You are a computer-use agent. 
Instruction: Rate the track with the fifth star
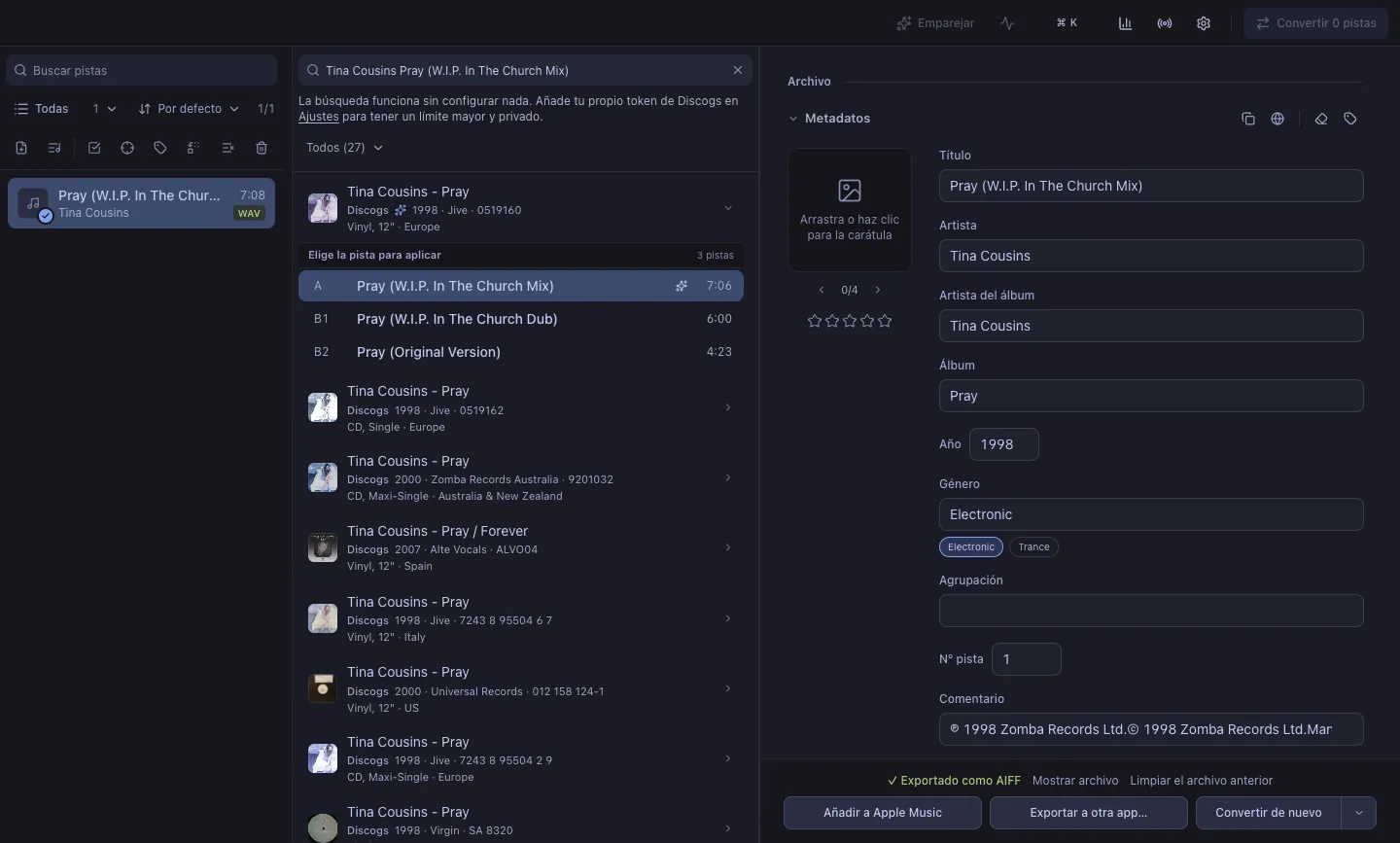(885, 321)
